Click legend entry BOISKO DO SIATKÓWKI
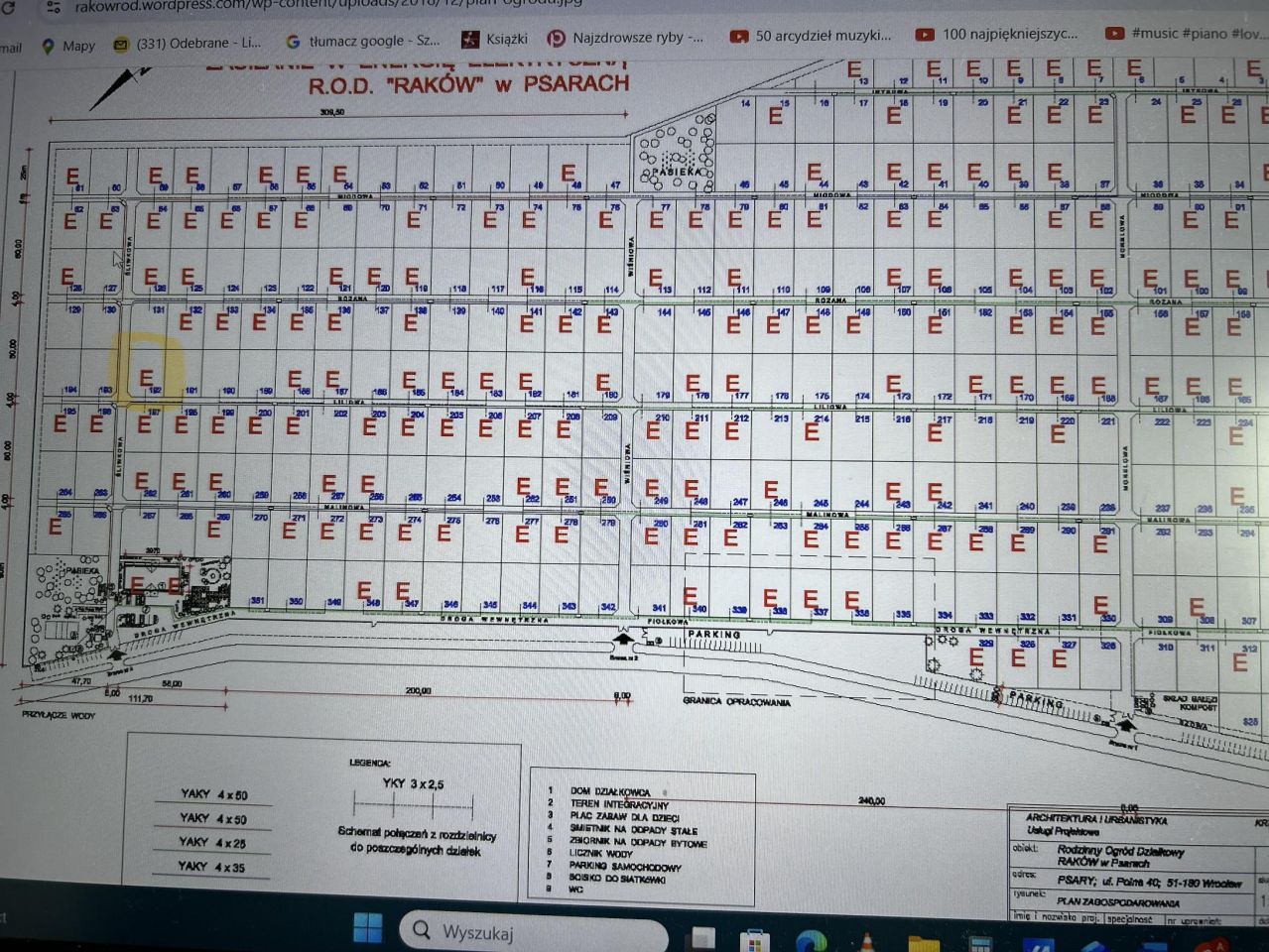 pos(619,879)
